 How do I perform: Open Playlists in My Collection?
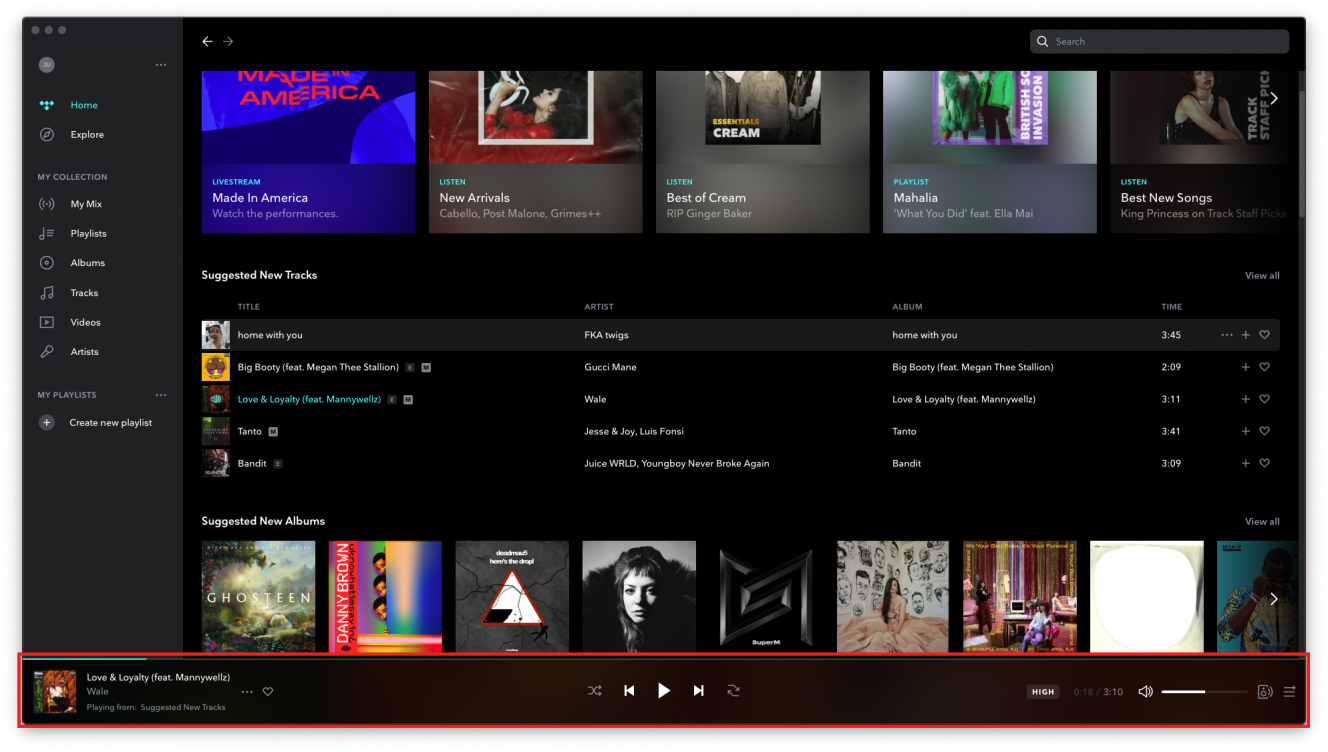[x=88, y=233]
